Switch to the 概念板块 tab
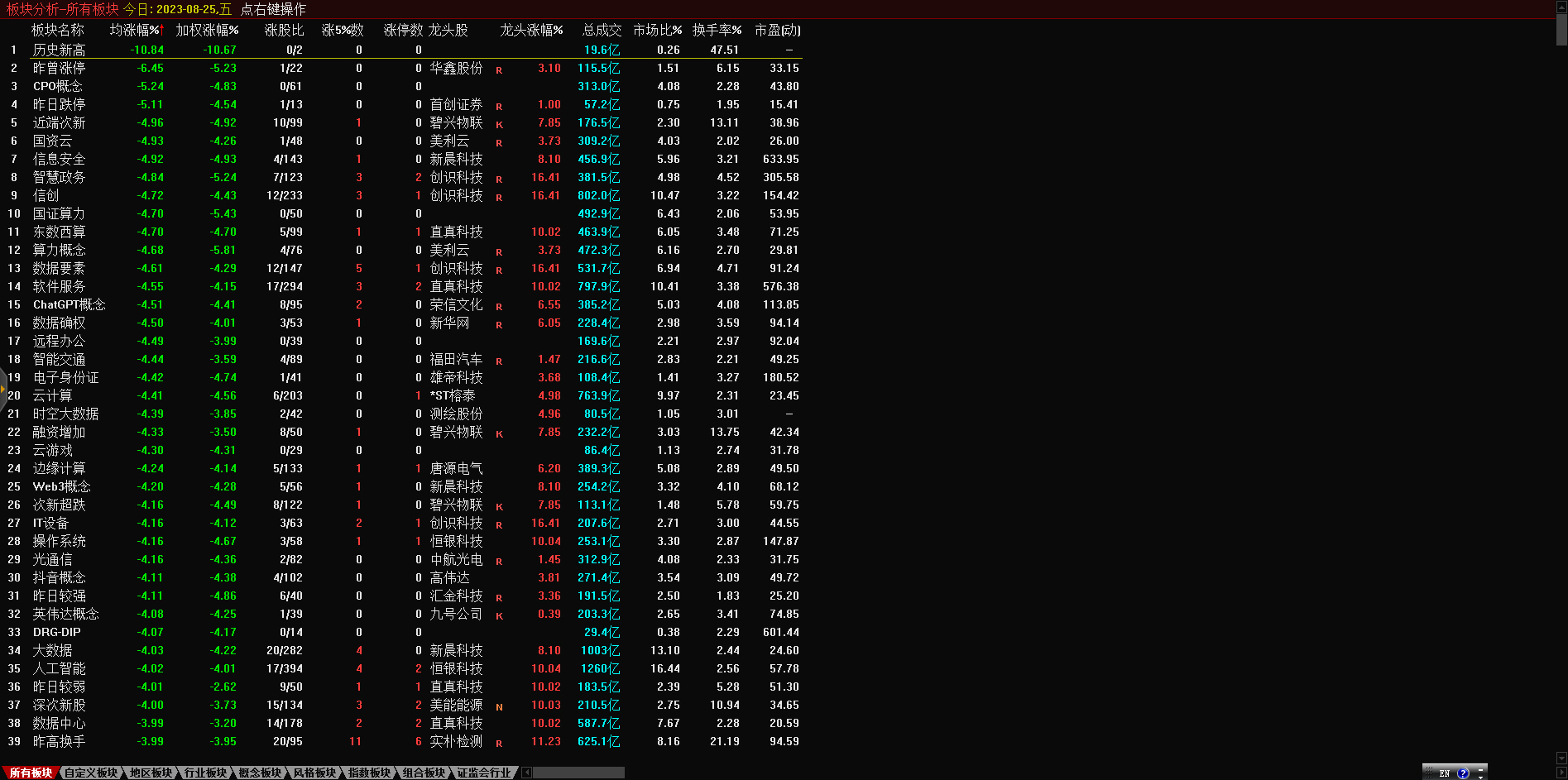 tap(260, 773)
